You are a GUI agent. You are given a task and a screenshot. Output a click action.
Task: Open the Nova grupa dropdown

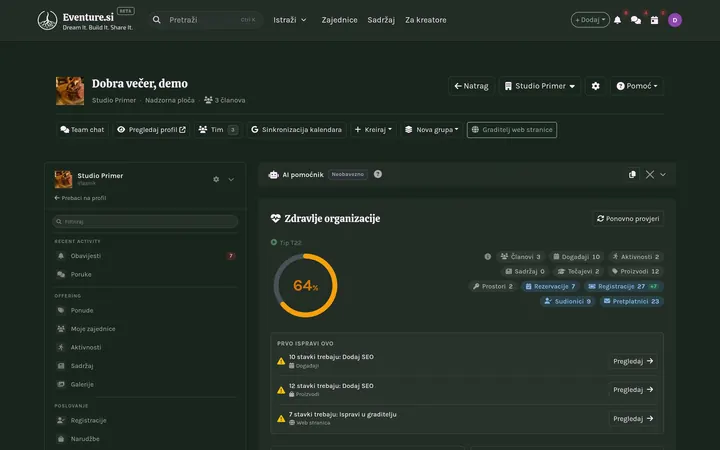(x=431, y=129)
